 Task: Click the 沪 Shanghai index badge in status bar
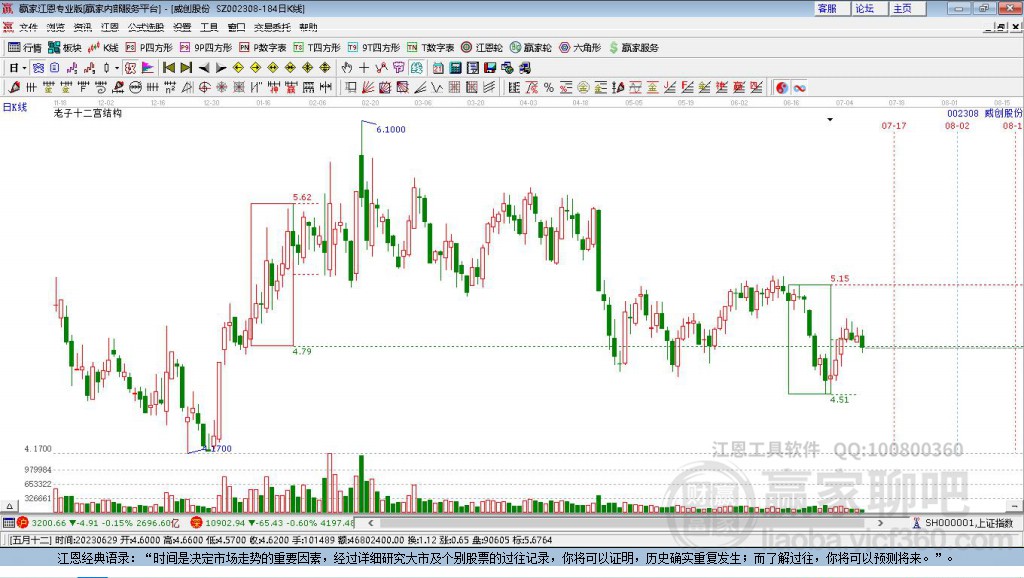coord(23,522)
